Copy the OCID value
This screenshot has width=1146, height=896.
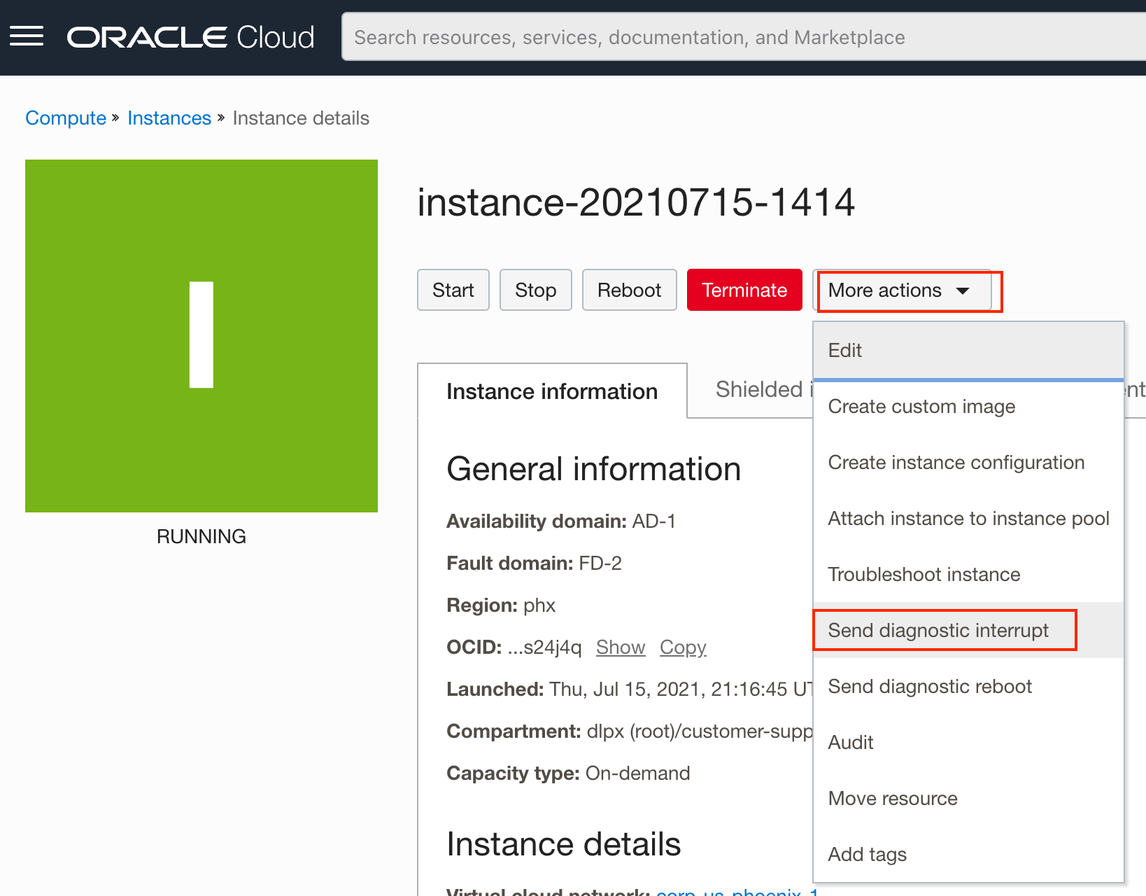tap(683, 648)
